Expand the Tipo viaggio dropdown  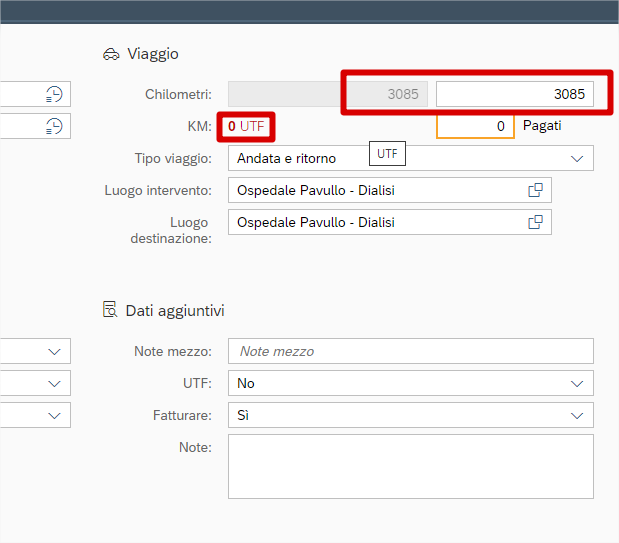576,158
